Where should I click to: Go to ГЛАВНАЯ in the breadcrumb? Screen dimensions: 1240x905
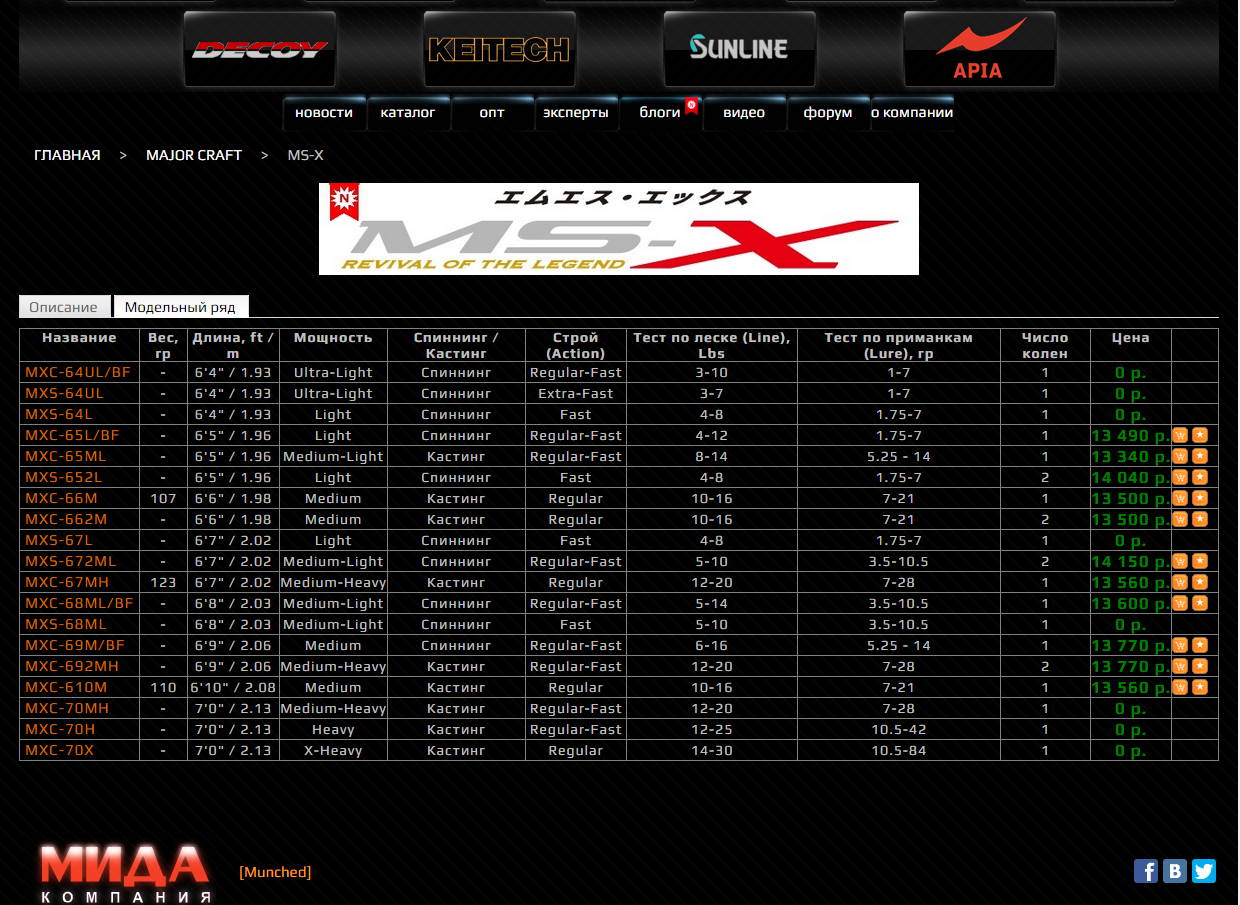point(67,155)
